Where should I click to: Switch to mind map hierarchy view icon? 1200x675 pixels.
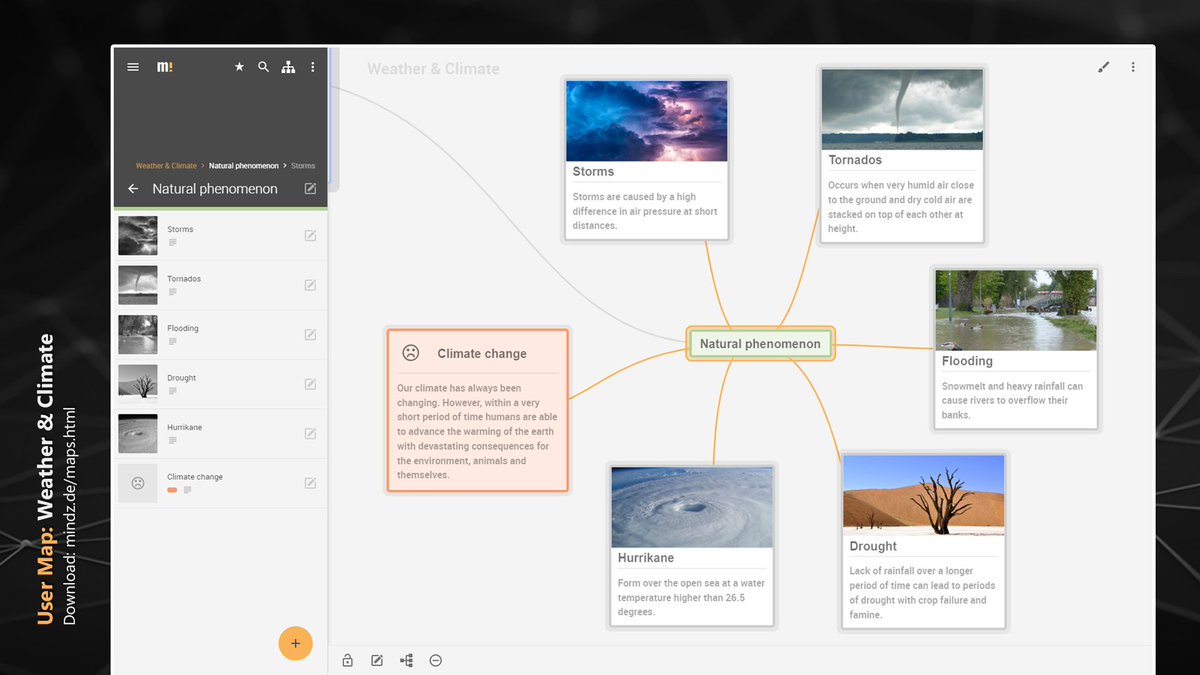tap(288, 66)
